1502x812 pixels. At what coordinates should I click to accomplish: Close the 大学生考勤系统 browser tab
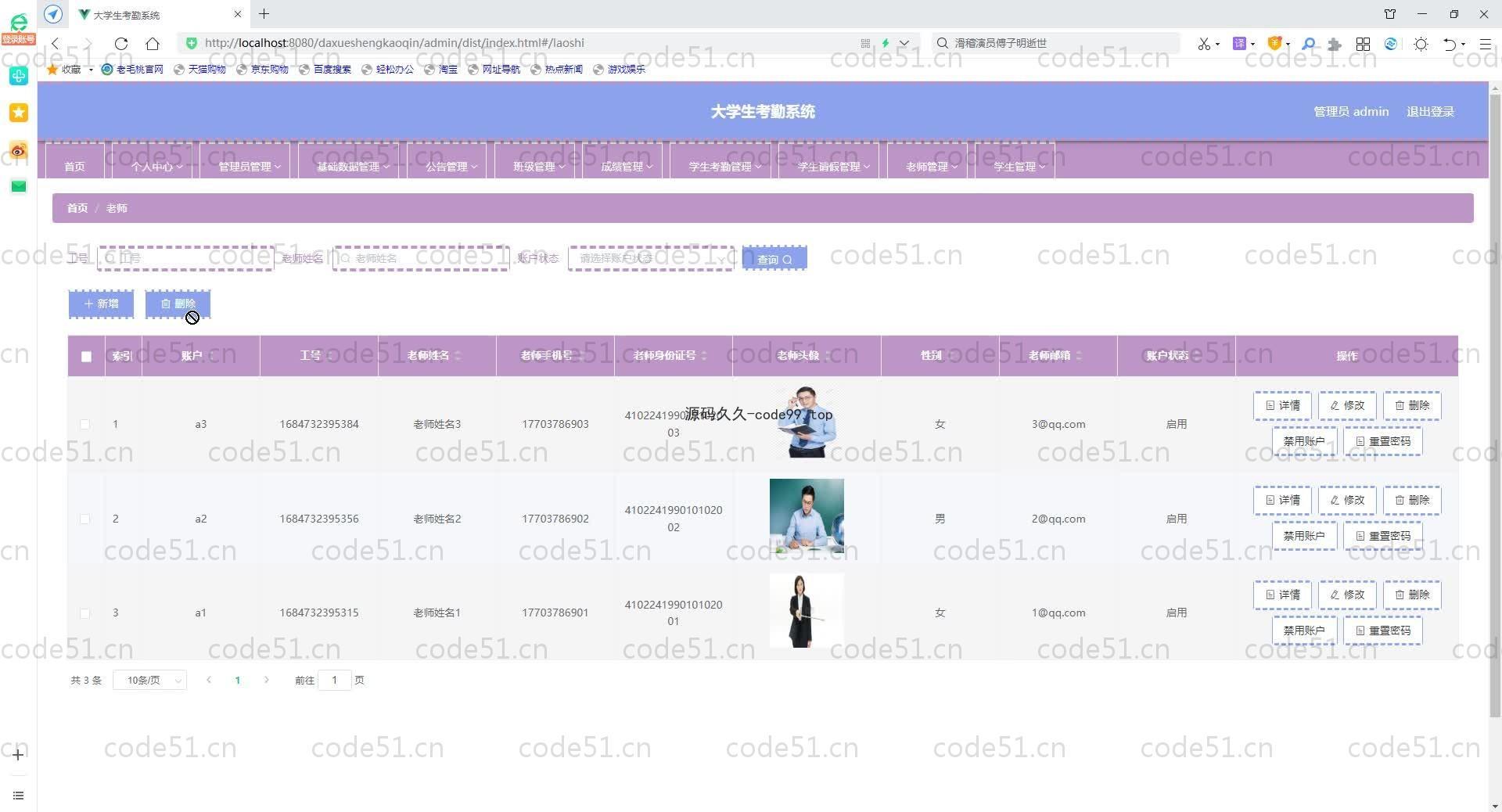point(238,14)
